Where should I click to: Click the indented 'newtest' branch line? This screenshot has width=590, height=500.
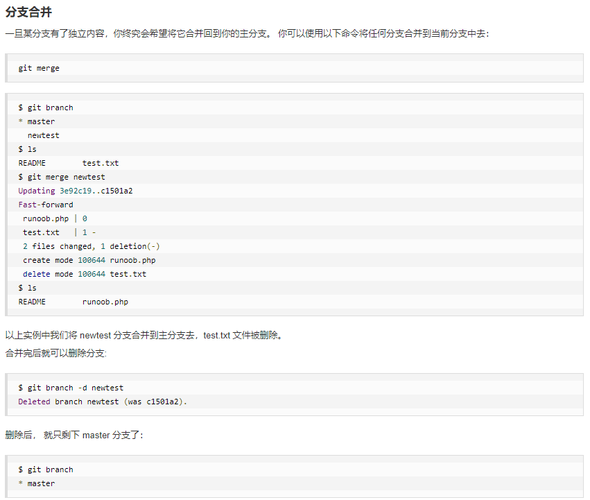pyautogui.click(x=43, y=135)
